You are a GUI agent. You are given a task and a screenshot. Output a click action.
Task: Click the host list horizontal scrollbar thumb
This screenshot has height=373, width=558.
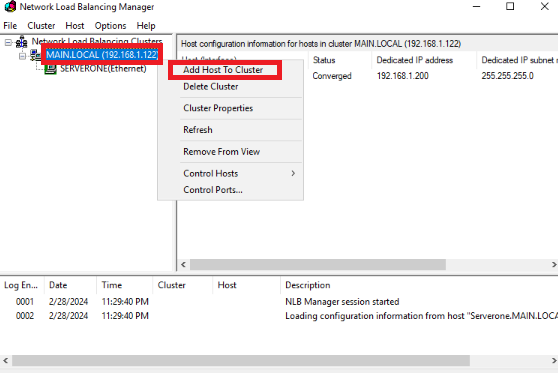click(x=318, y=264)
